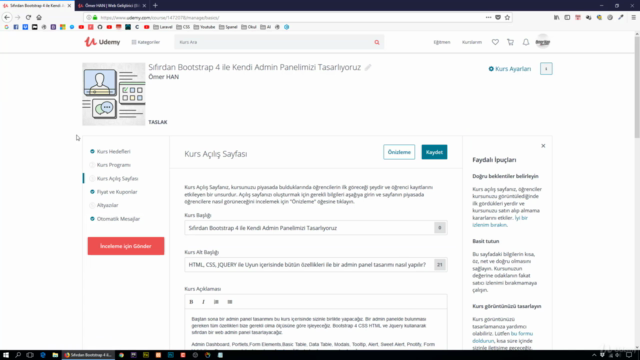Viewport: 640px width, 360px height.
Task: Open the GitHub bookmark icon
Action: (x=100, y=27)
